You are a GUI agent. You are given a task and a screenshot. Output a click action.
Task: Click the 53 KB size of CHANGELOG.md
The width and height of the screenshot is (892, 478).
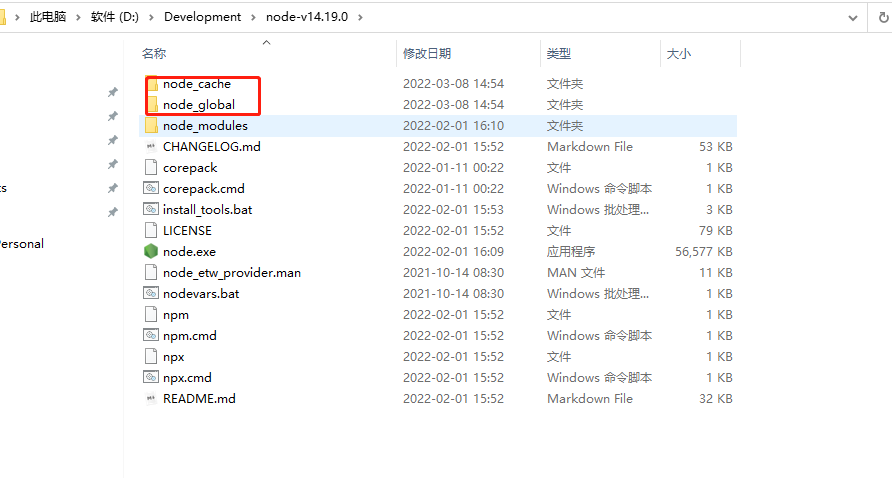716,147
